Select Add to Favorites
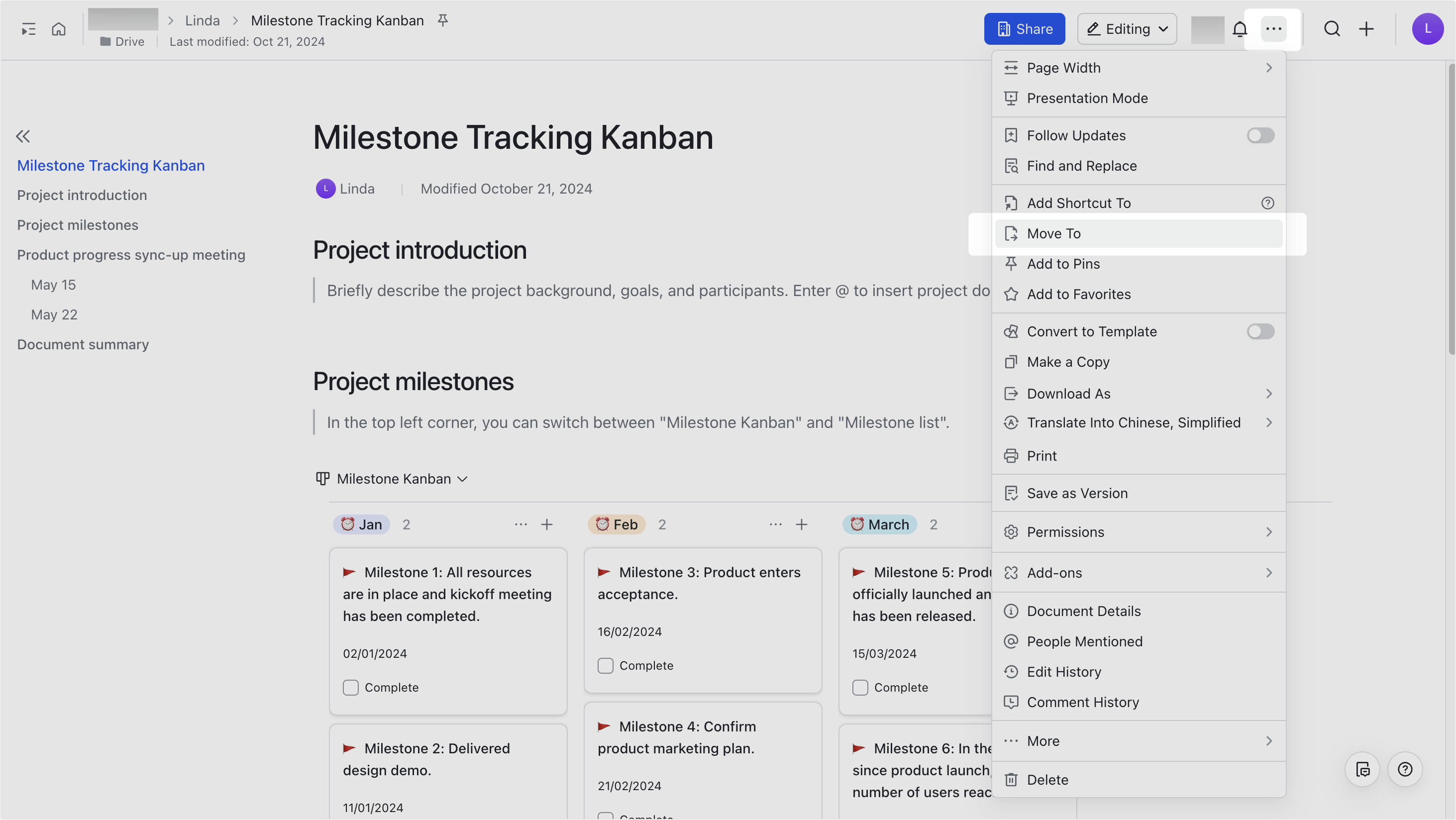 tap(1139, 295)
